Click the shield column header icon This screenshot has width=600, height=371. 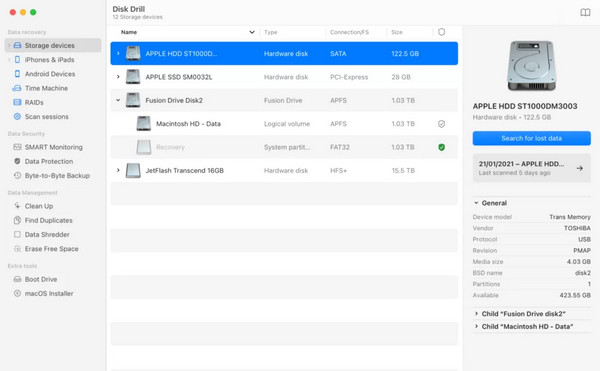tap(441, 32)
